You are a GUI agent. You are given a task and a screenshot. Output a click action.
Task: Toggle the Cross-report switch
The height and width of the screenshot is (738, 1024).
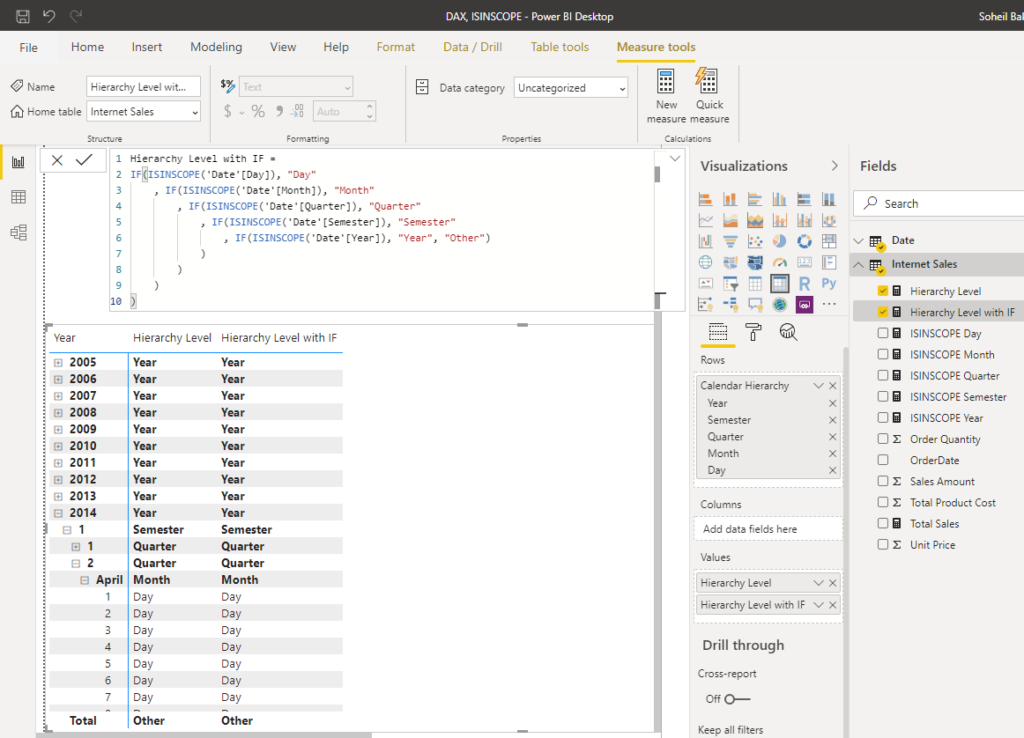tap(737, 699)
